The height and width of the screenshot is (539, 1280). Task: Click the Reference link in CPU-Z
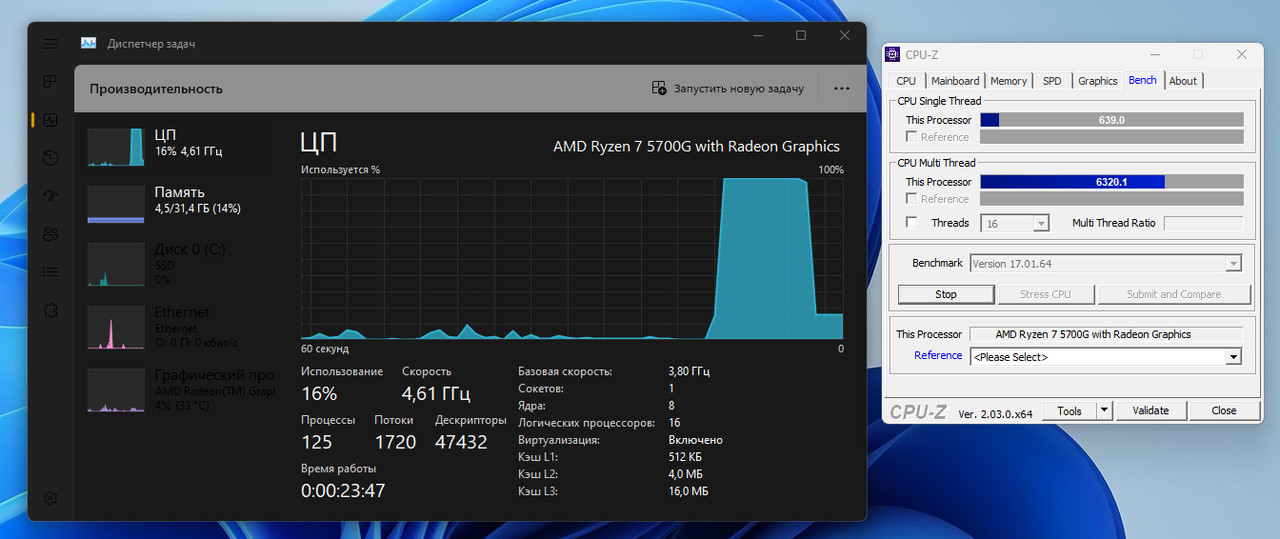[x=938, y=356]
